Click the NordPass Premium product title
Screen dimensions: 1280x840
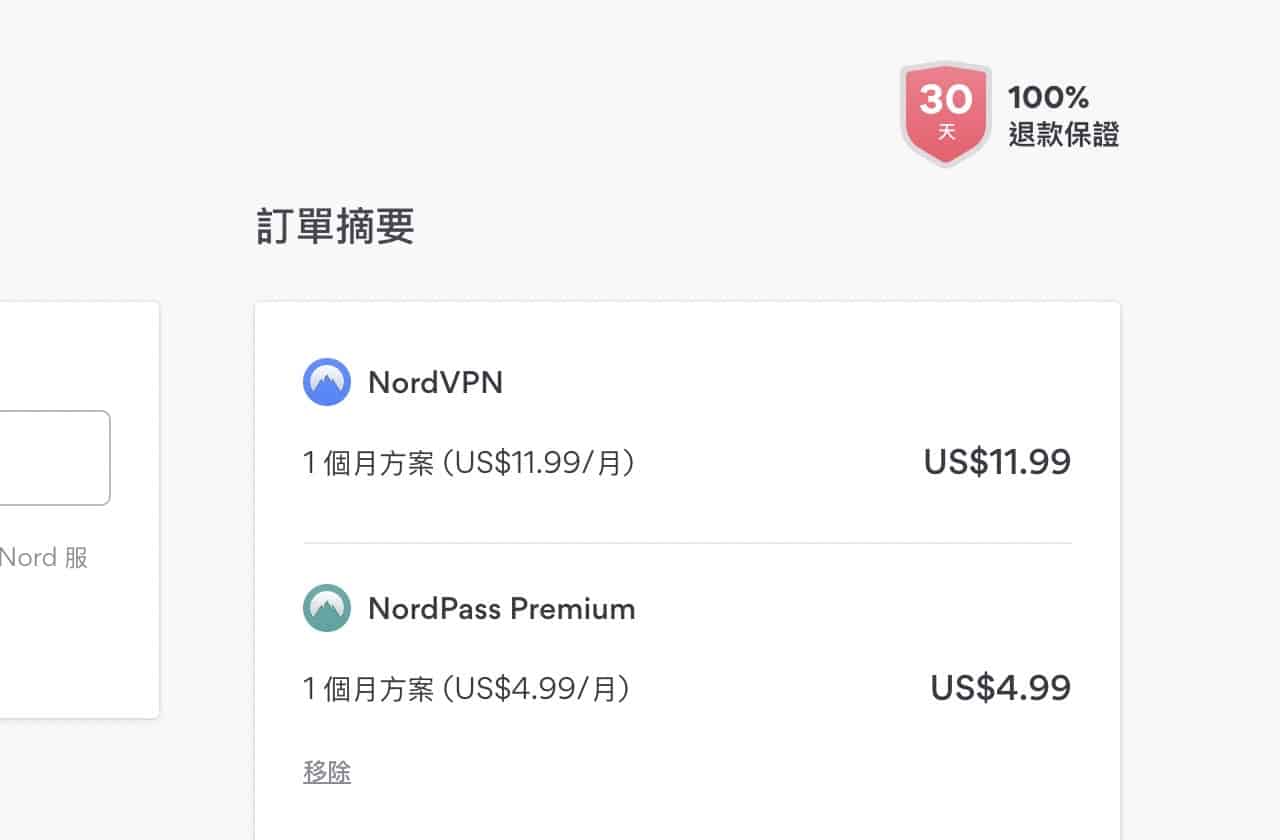pyautogui.click(x=502, y=608)
